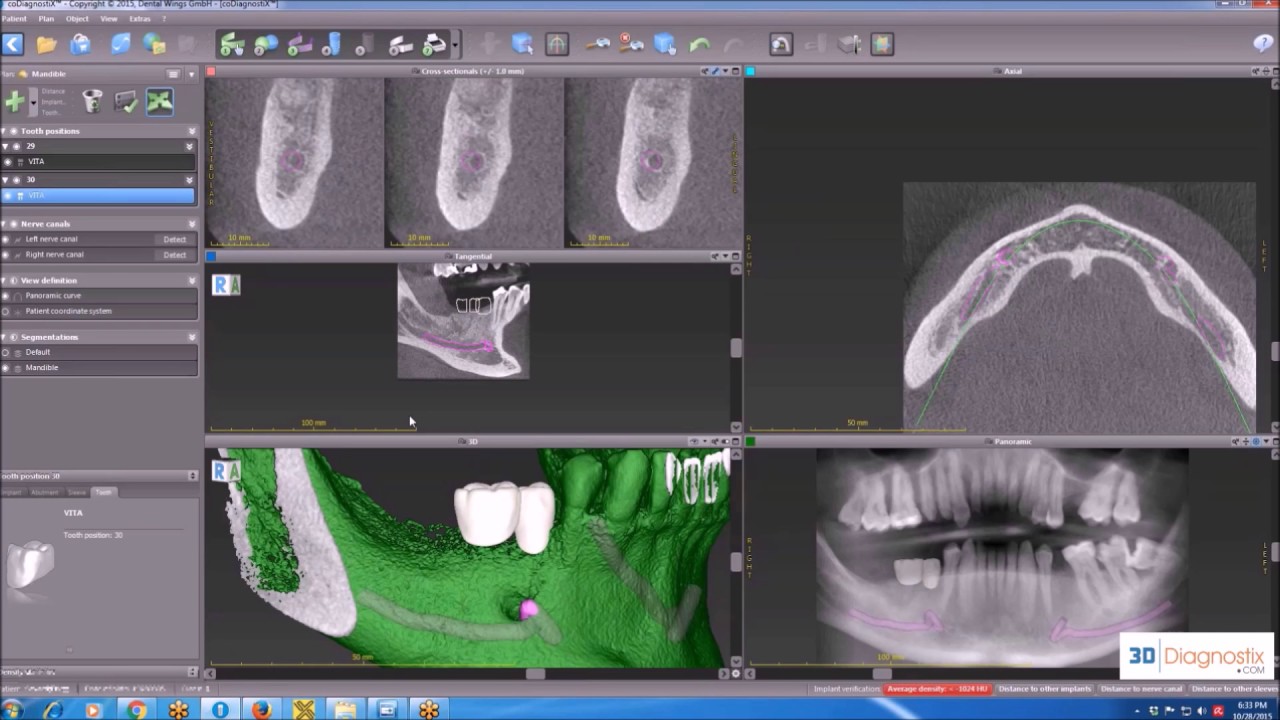Click Distance to nerve canal status button
Image resolution: width=1280 pixels, height=720 pixels.
point(1141,689)
